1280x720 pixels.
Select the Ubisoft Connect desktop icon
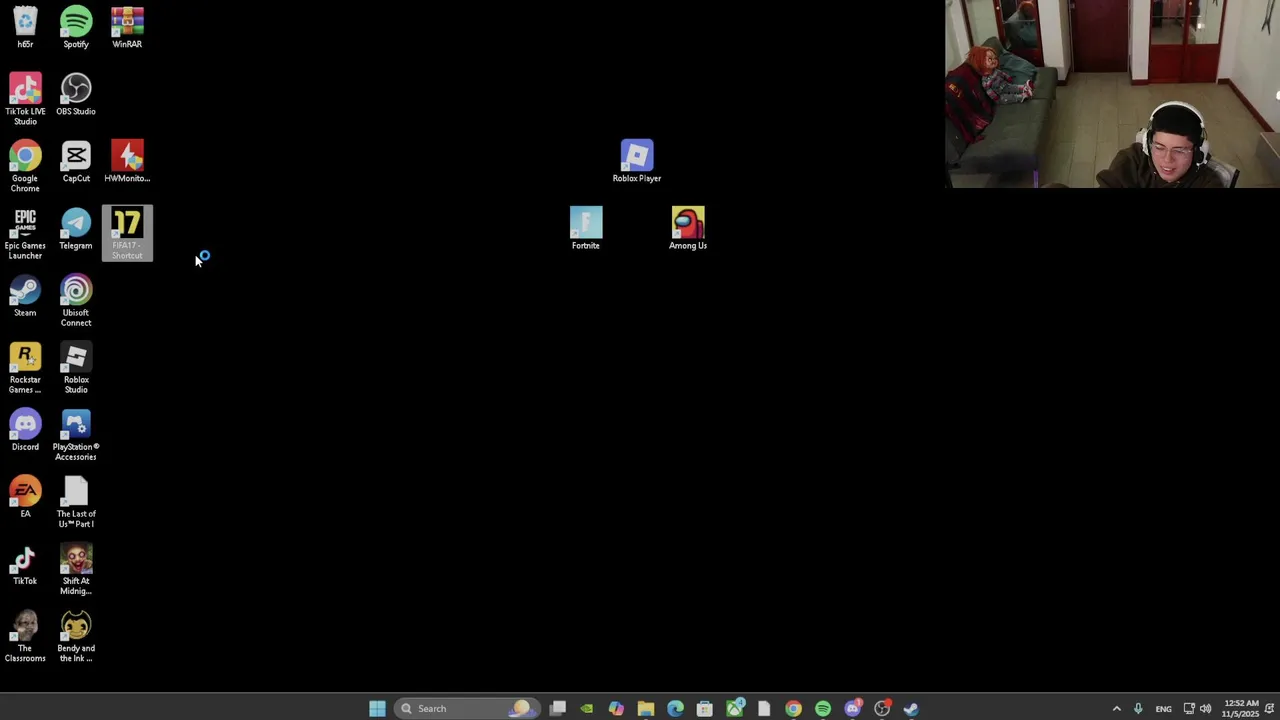click(x=76, y=300)
